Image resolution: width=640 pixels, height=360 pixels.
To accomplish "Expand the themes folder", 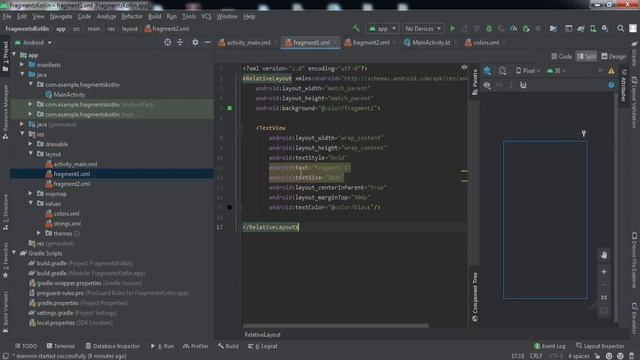I will 39,233.
